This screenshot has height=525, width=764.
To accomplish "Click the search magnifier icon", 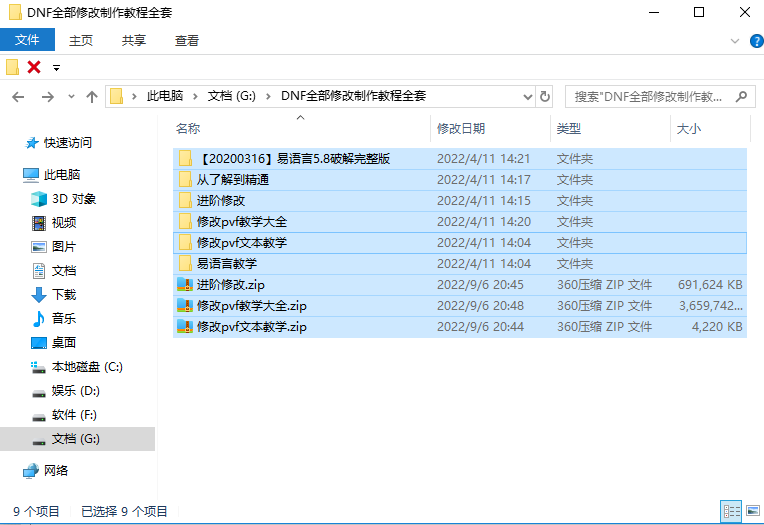I will point(741,96).
